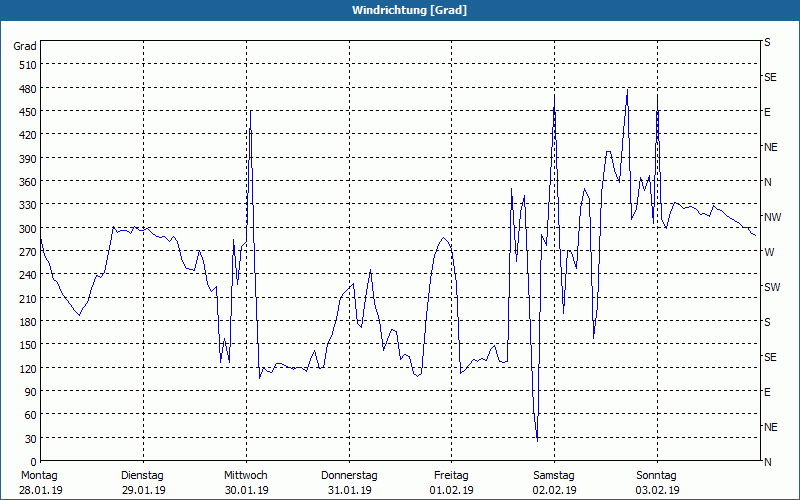Screen dimensions: 800x500
Task: Click the 30 axis tick label
Action: coord(30,439)
